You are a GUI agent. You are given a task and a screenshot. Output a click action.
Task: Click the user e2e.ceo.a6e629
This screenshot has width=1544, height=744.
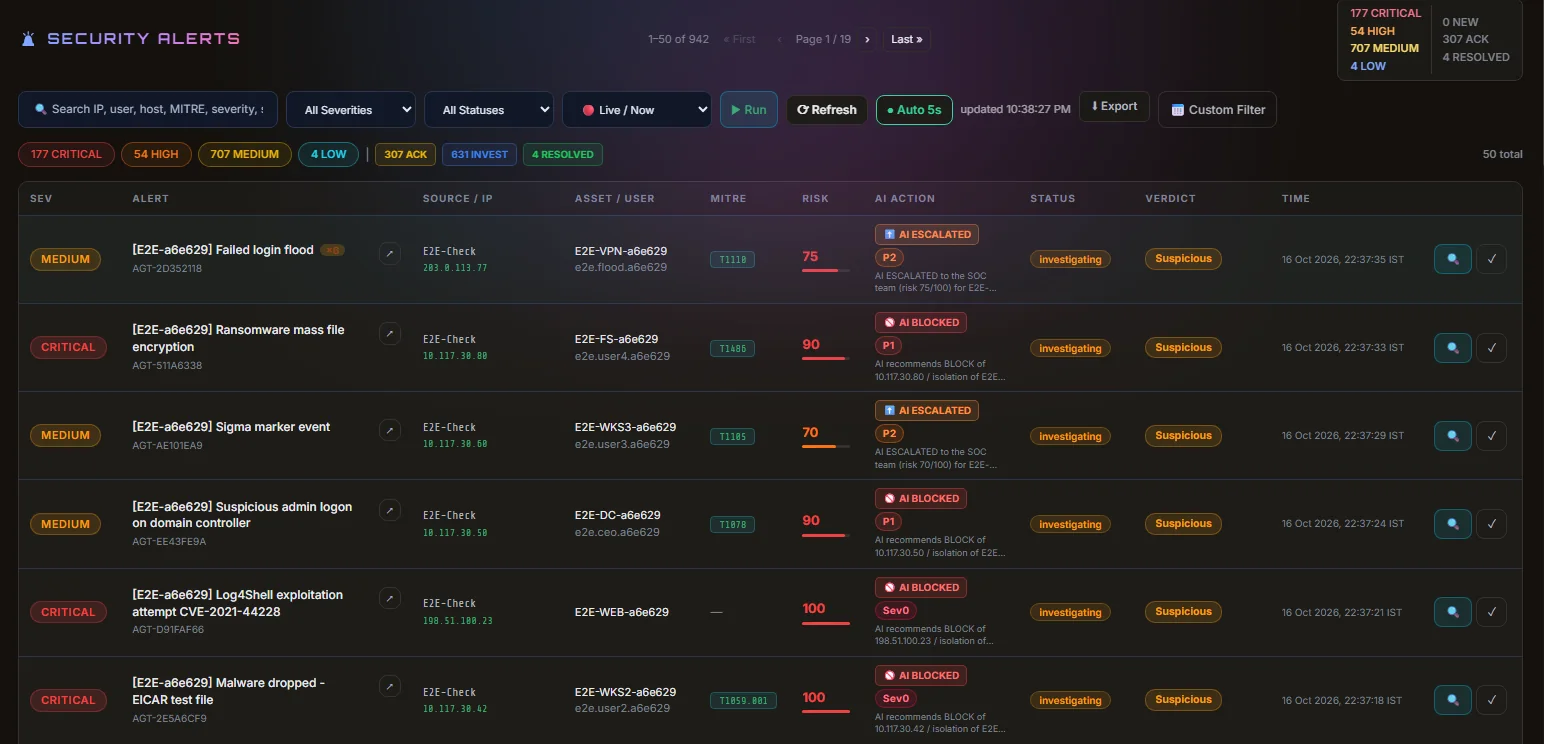click(x=617, y=532)
